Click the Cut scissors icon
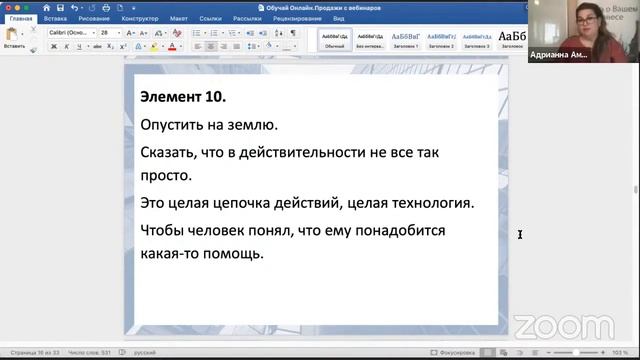The image size is (640, 360). [33, 29]
